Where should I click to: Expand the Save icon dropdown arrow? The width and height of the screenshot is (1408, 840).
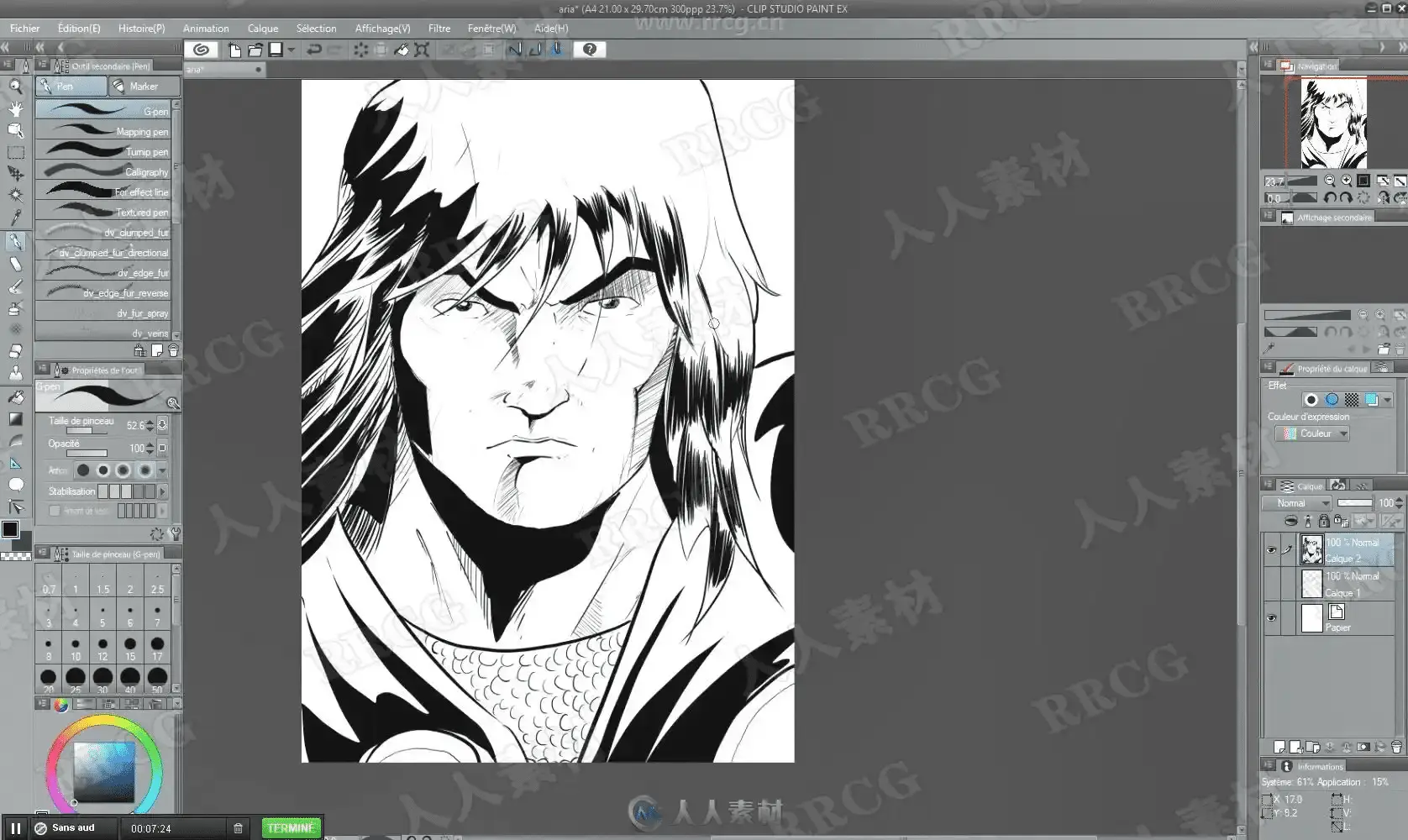pyautogui.click(x=291, y=50)
